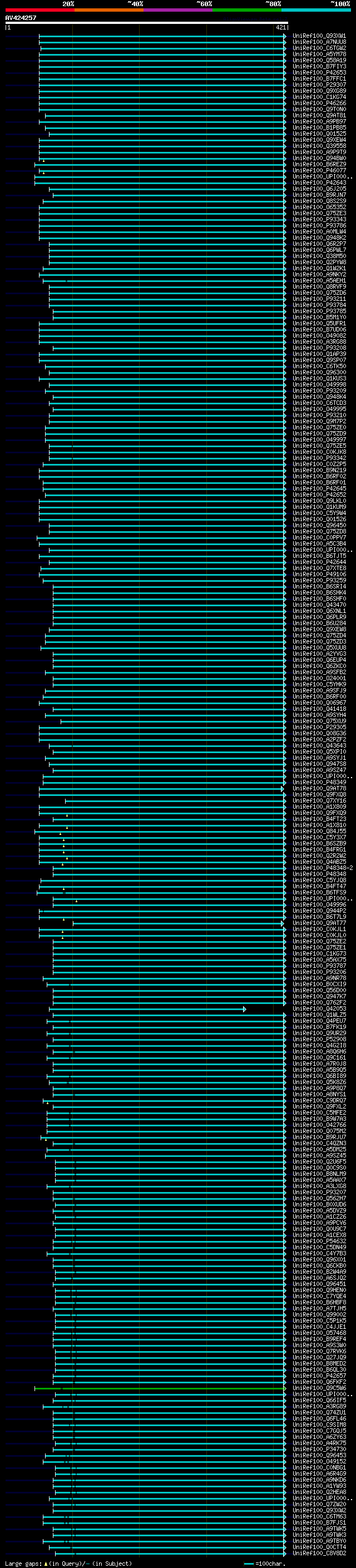This screenshot has width=356, height=1568.
Task: Click the short alignment bar for Q42053
Action: coord(148,1009)
